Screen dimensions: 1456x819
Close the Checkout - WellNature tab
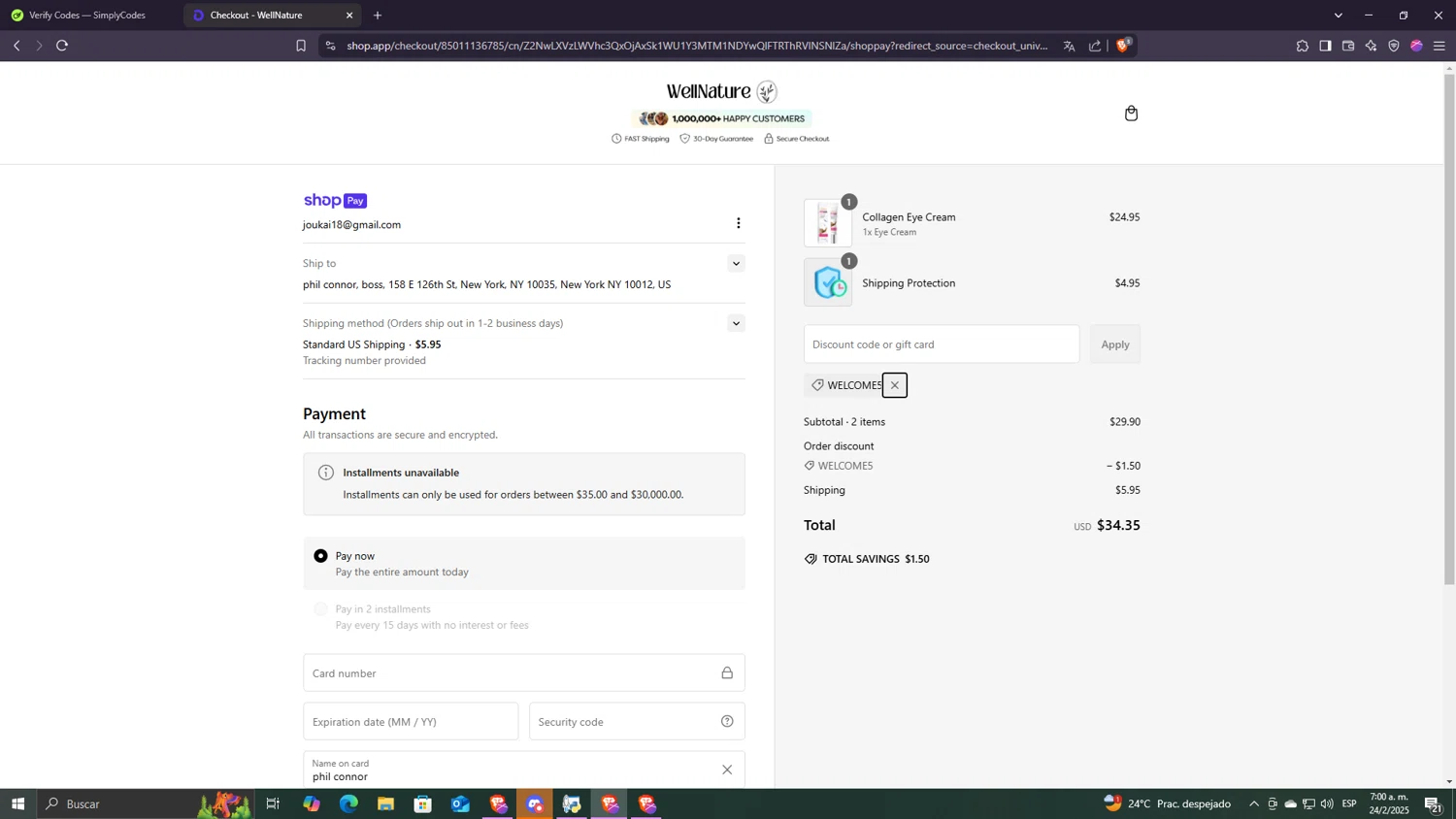click(349, 16)
